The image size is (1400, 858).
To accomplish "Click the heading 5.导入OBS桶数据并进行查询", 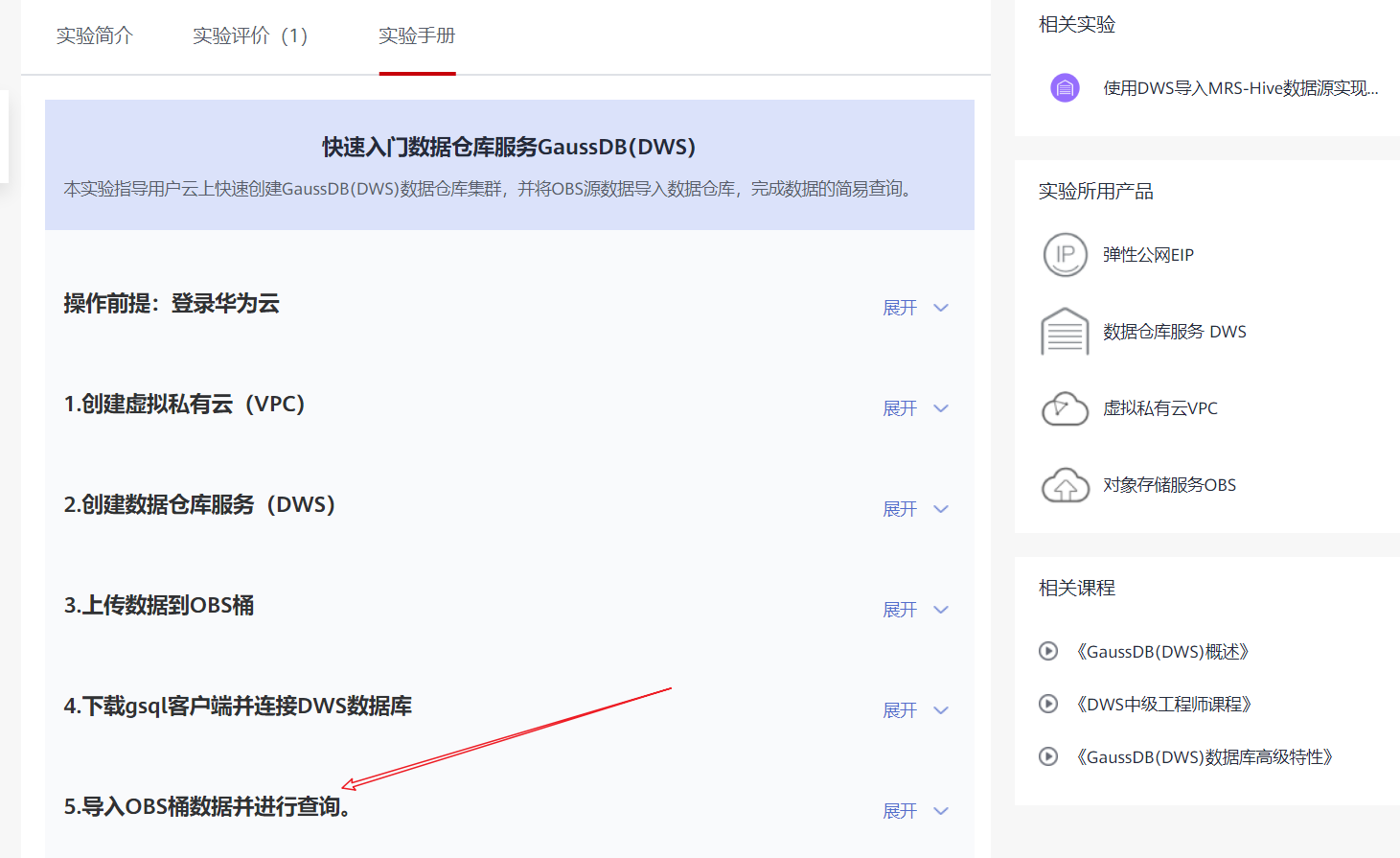I will pyautogui.click(x=207, y=807).
